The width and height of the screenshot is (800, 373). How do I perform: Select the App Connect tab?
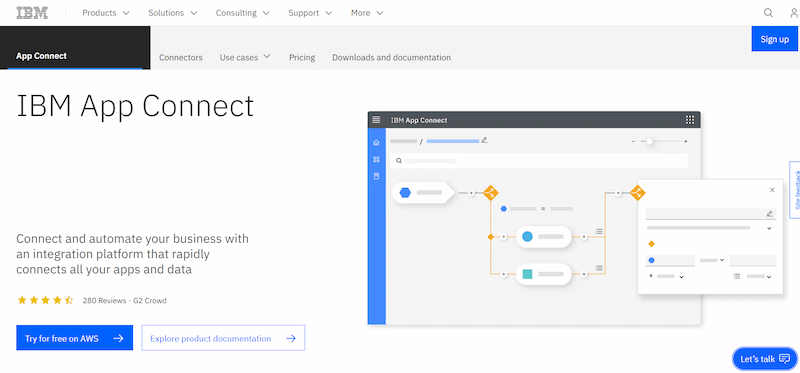click(75, 48)
